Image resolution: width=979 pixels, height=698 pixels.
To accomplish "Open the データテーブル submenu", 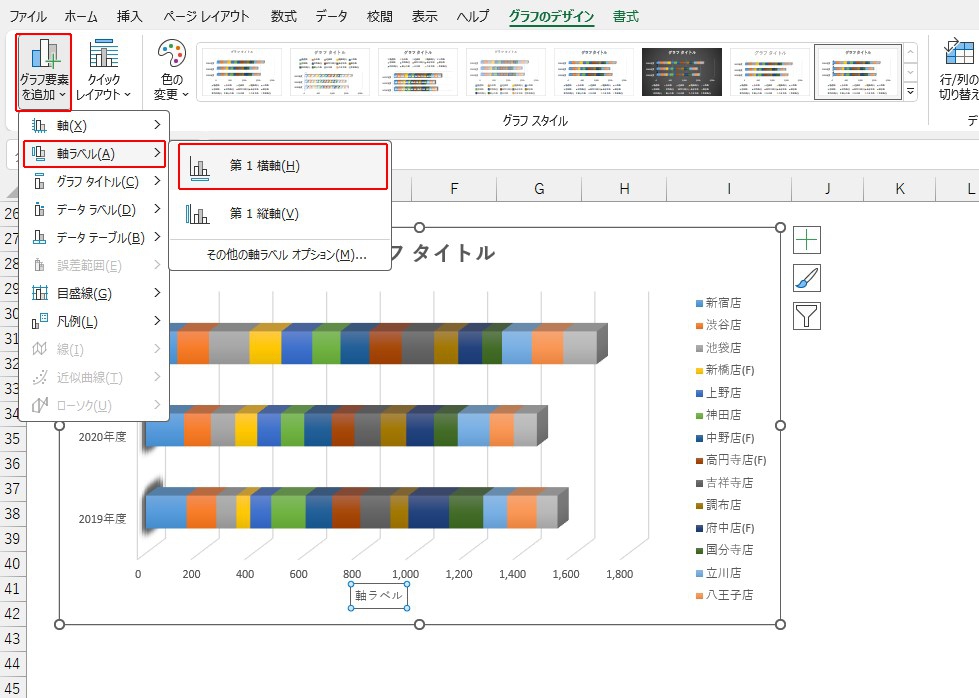I will coord(95,237).
